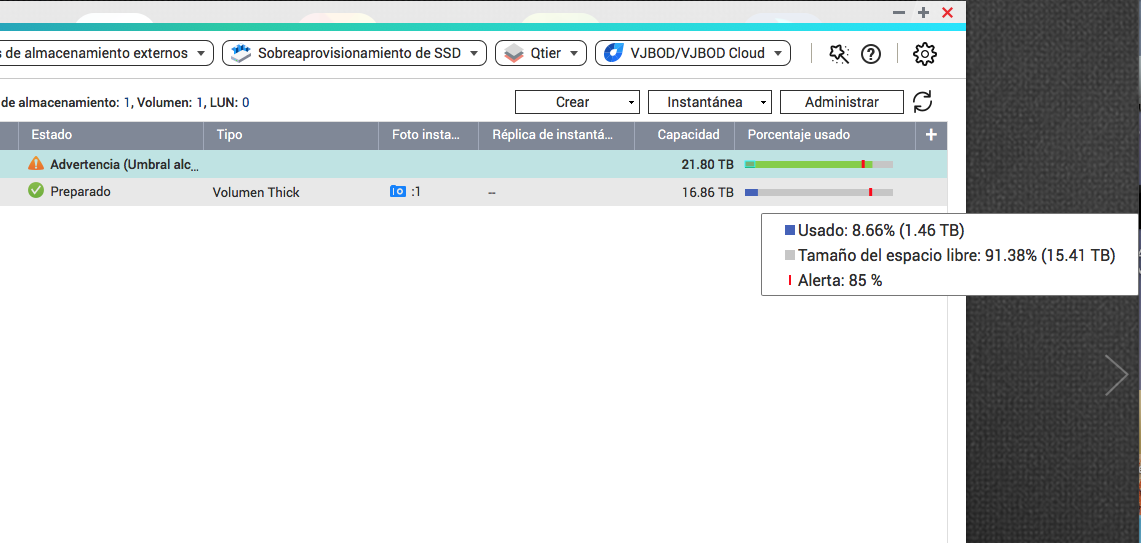This screenshot has width=1141, height=543.
Task: Click the settings gear icon
Action: 925,54
